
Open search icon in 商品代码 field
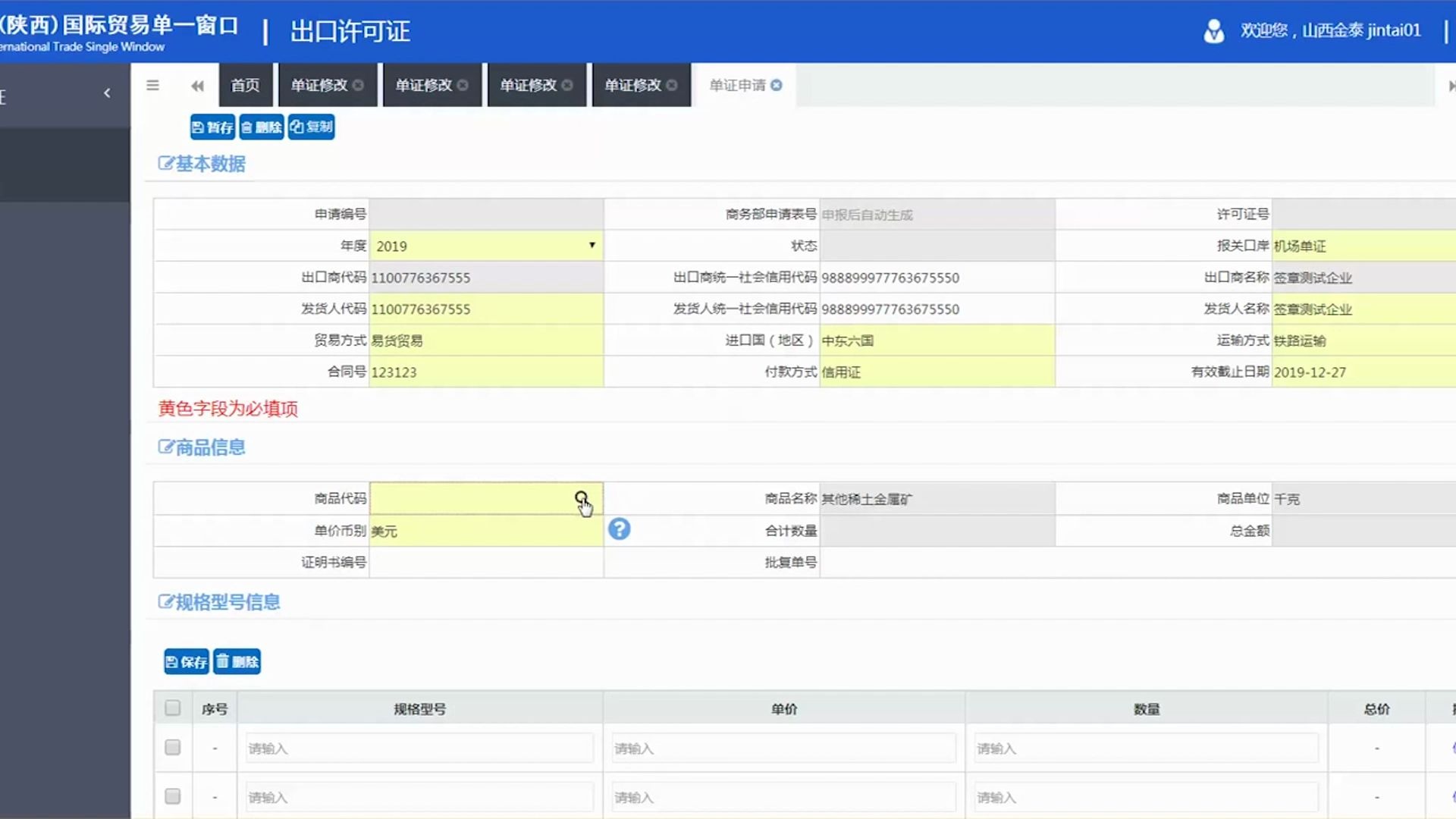582,498
